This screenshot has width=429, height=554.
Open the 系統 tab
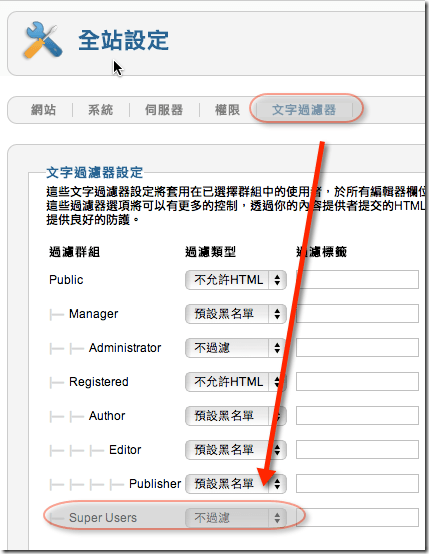(x=101, y=110)
